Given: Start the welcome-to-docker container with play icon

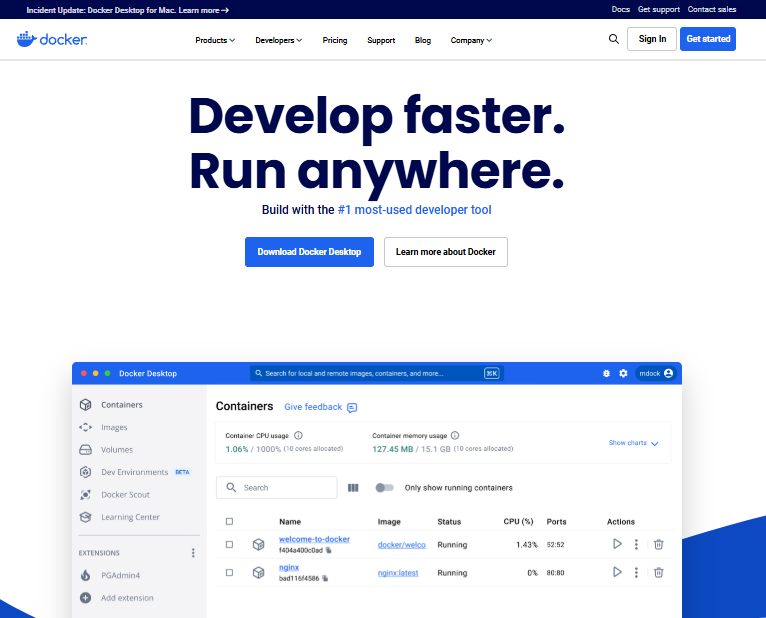Looking at the screenshot, I should pos(617,544).
